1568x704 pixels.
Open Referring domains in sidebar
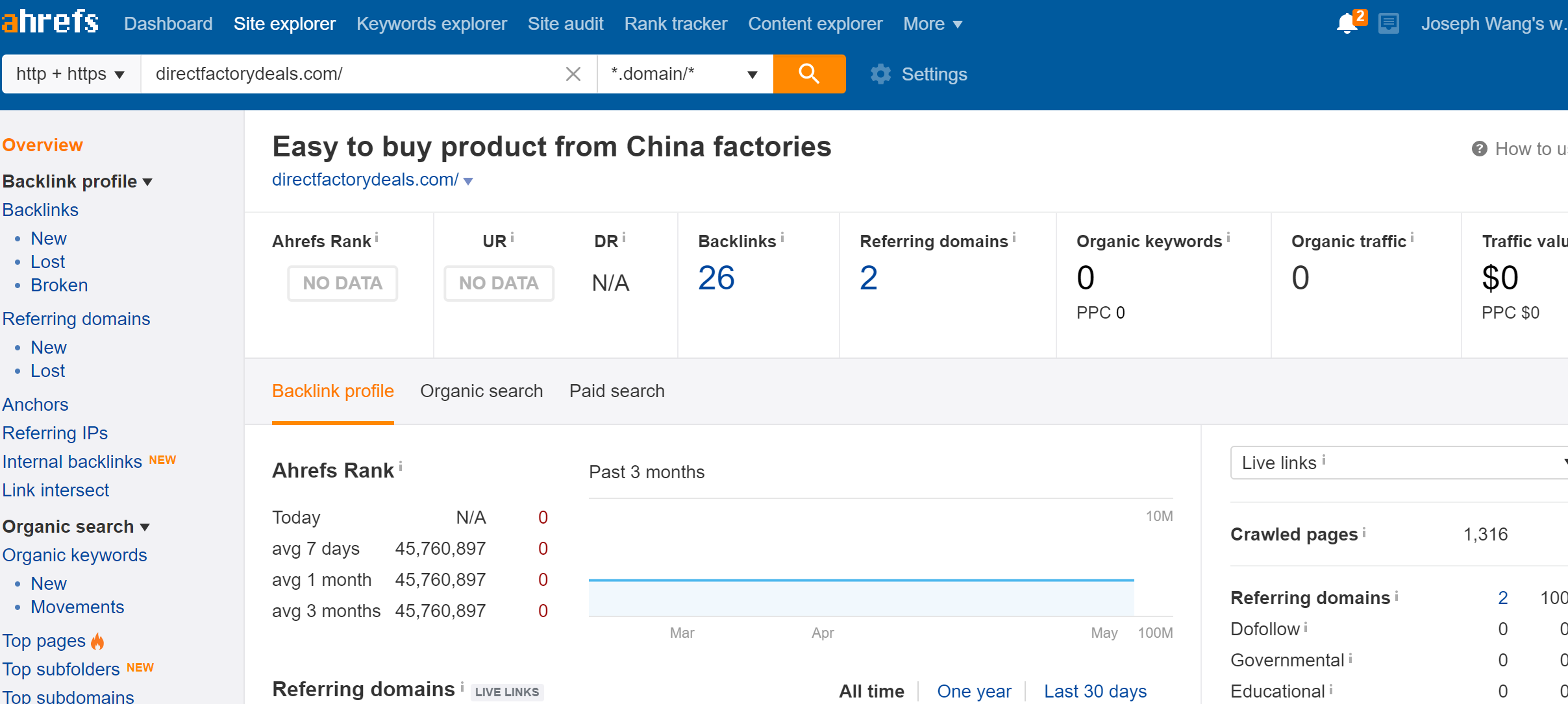coord(76,319)
